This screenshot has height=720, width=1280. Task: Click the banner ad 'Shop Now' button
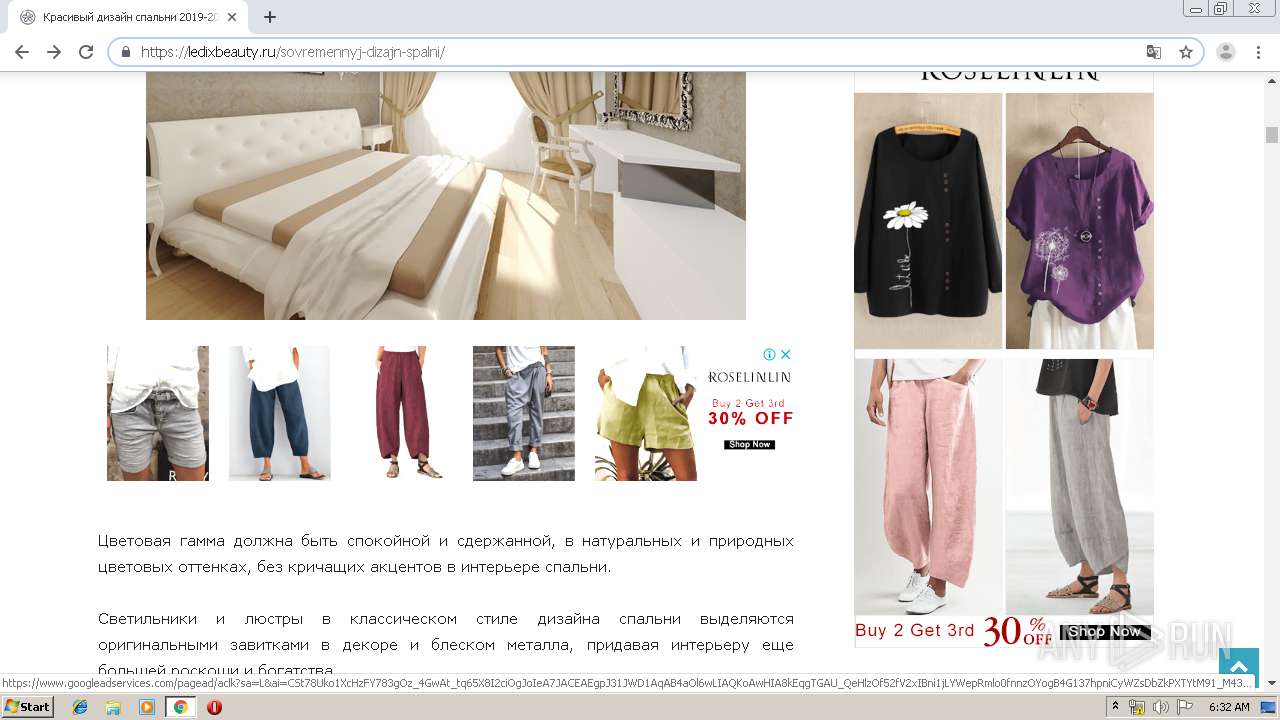coord(750,444)
